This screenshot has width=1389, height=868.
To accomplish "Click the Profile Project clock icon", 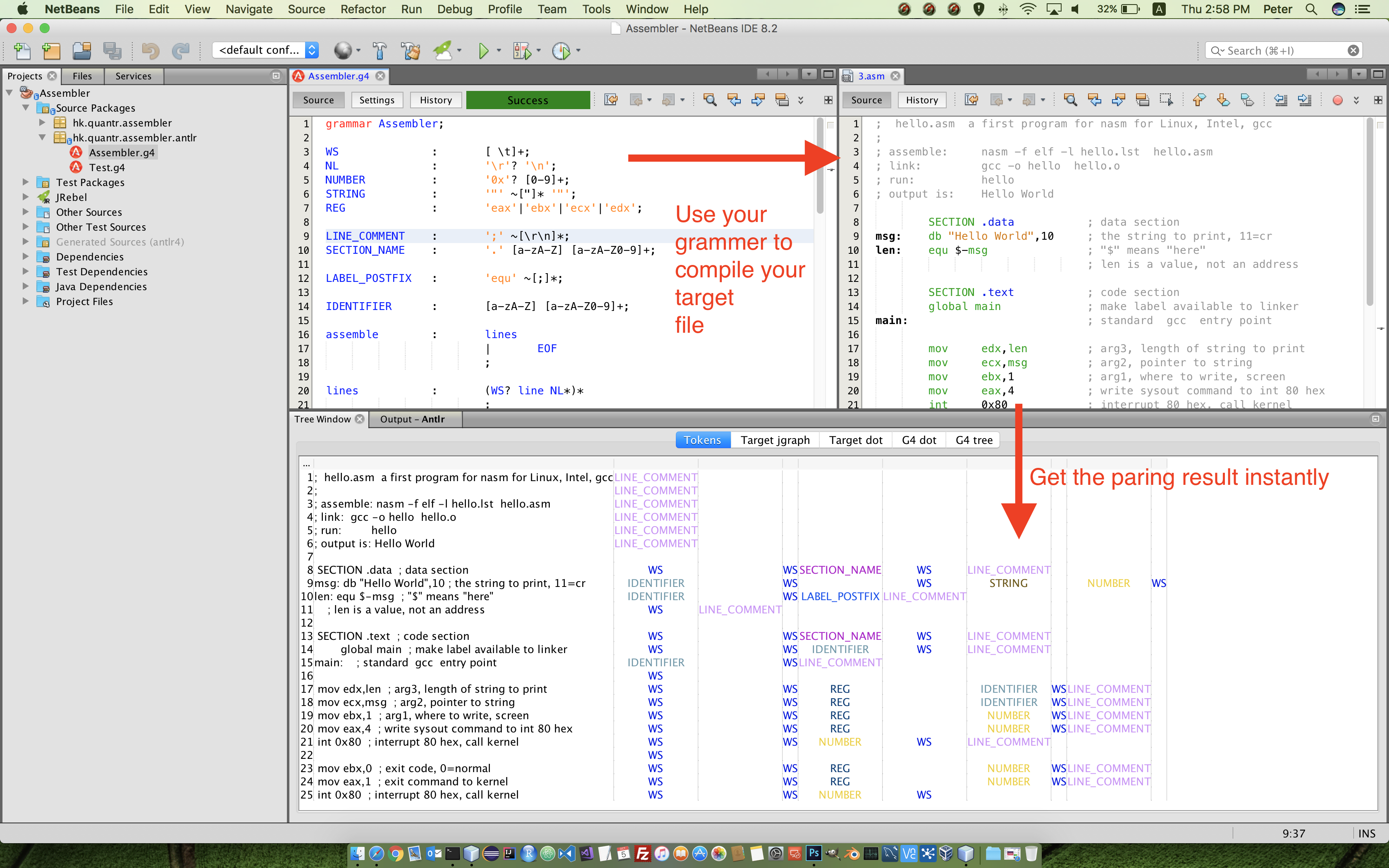I will pos(561,50).
